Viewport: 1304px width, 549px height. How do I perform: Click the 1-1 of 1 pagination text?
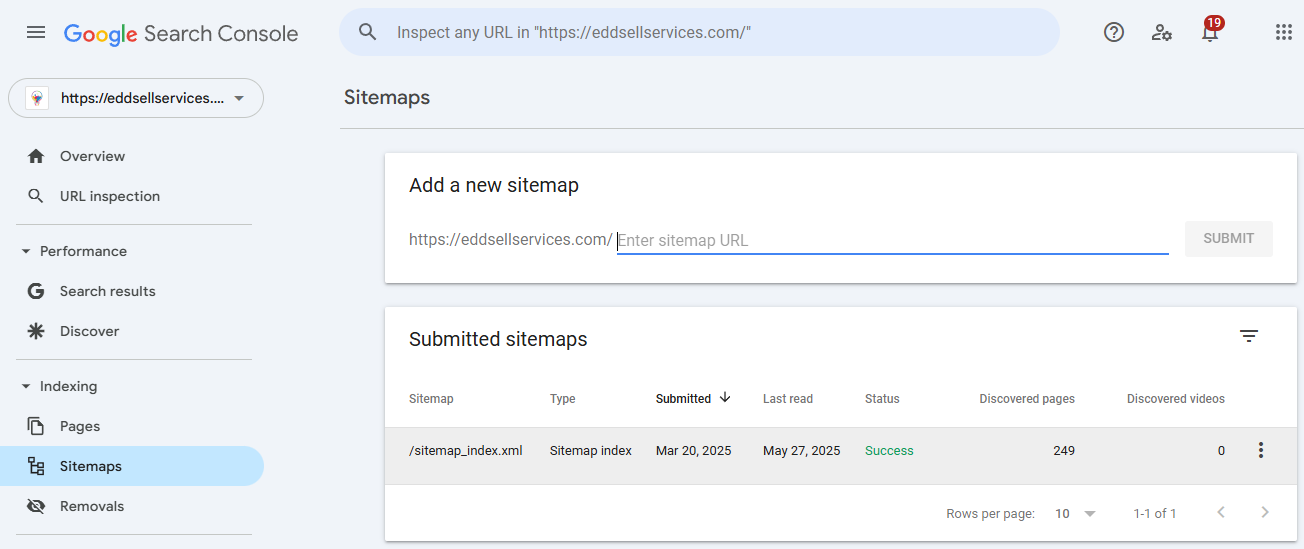[1155, 513]
